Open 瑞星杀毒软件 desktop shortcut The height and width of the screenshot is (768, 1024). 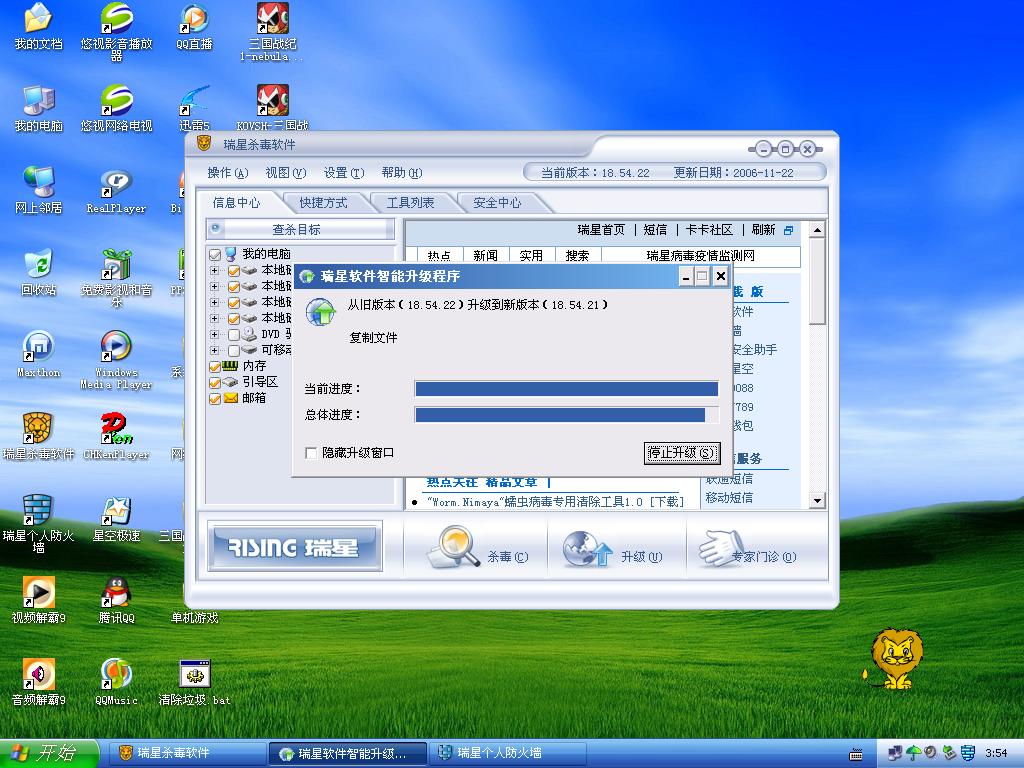(x=38, y=436)
